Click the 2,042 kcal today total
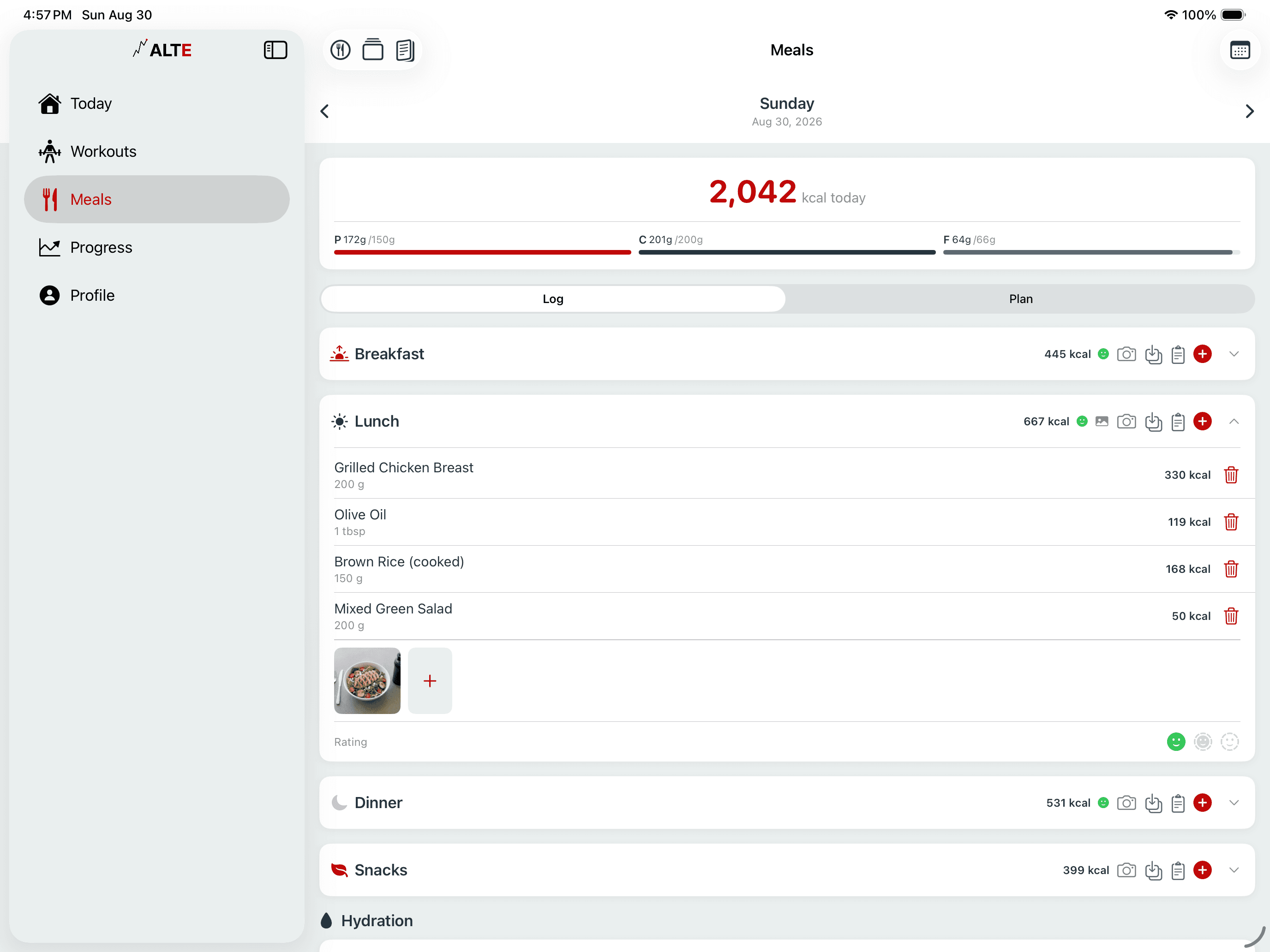The image size is (1270, 952). tap(786, 192)
